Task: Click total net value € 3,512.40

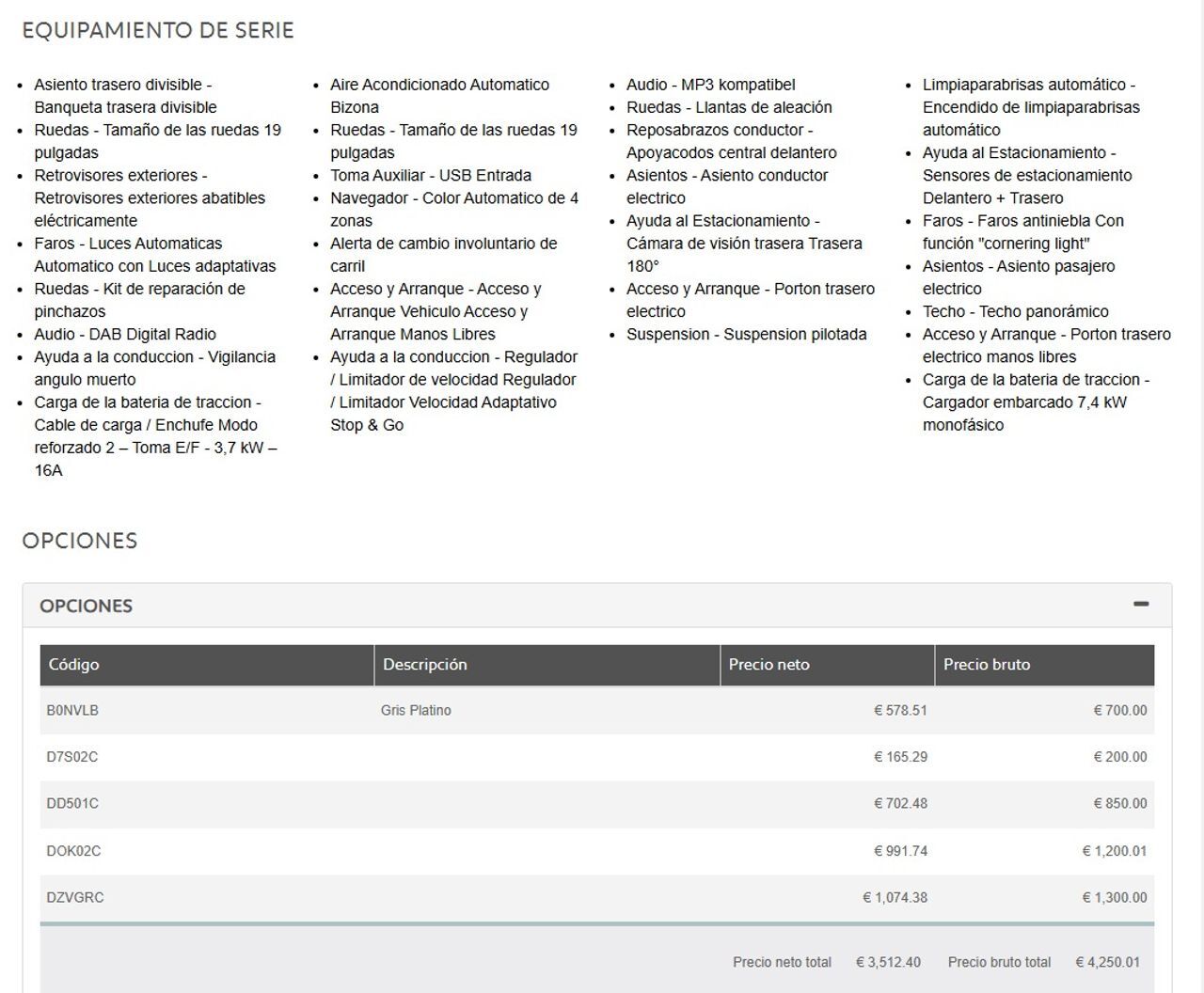Action: (x=888, y=963)
